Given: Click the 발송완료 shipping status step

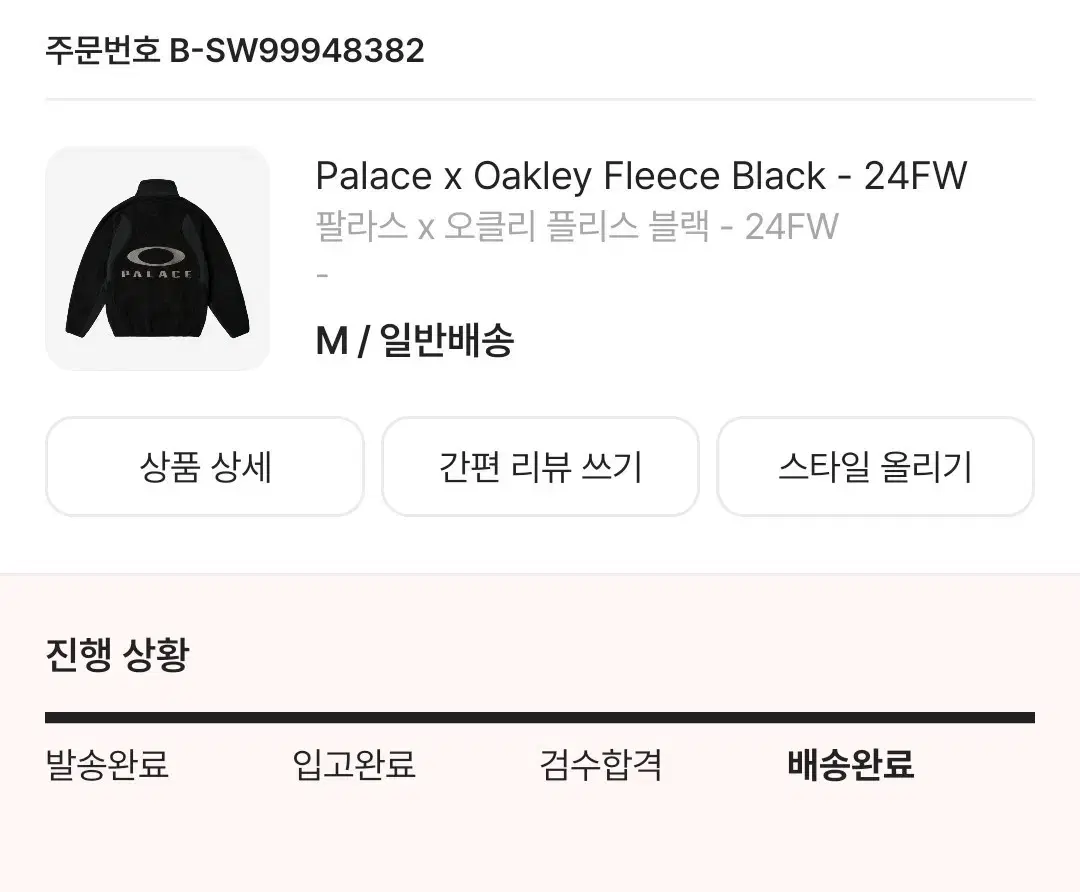Looking at the screenshot, I should point(108,765).
